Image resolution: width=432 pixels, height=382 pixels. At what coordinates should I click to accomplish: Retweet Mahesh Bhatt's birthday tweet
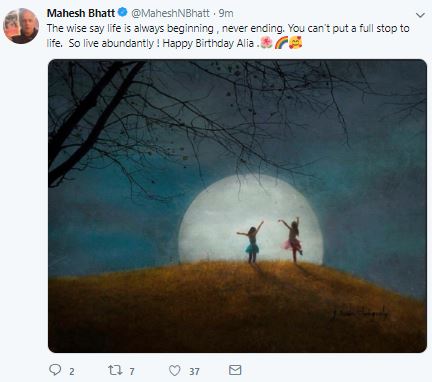point(115,370)
